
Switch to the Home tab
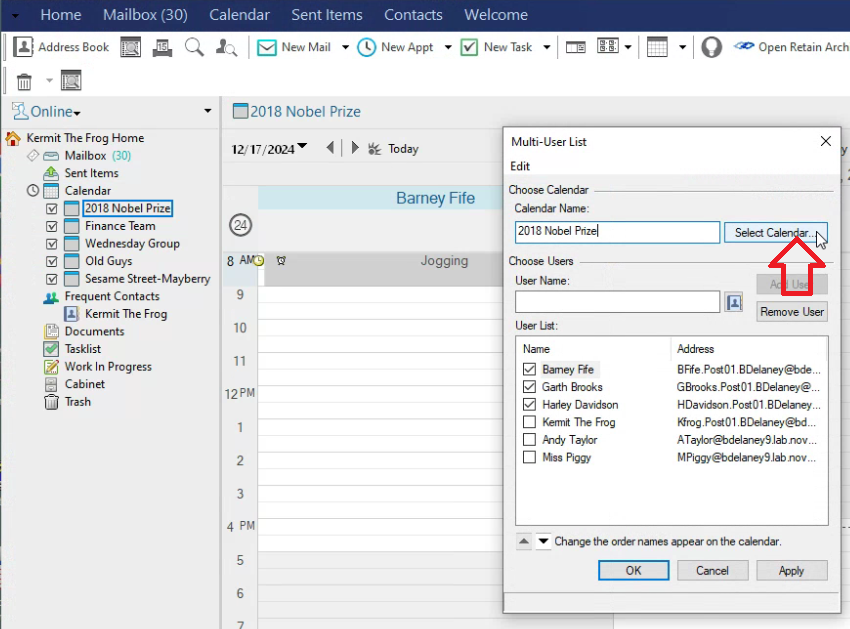(61, 15)
